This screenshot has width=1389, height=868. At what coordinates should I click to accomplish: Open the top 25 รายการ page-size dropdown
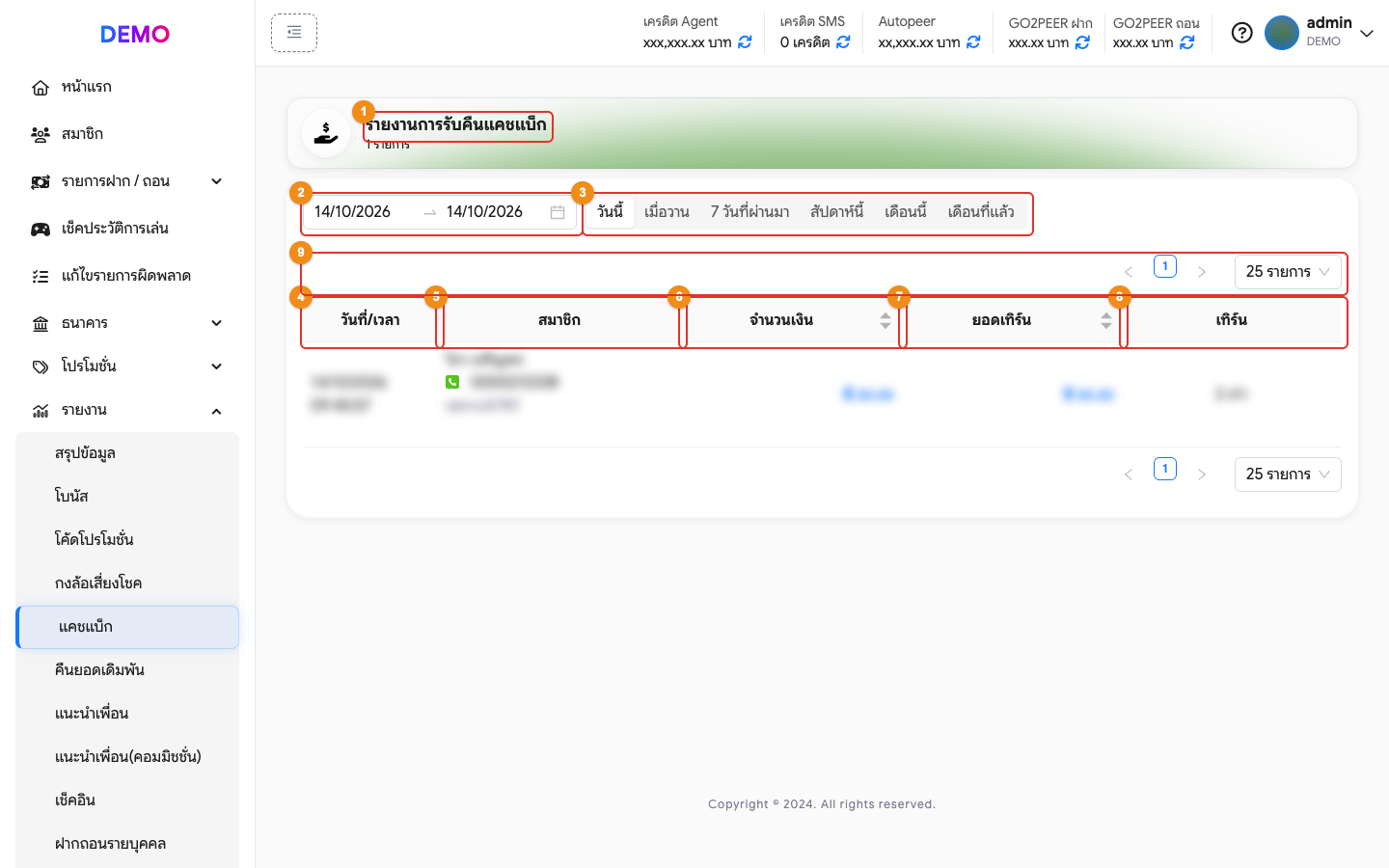(1288, 272)
